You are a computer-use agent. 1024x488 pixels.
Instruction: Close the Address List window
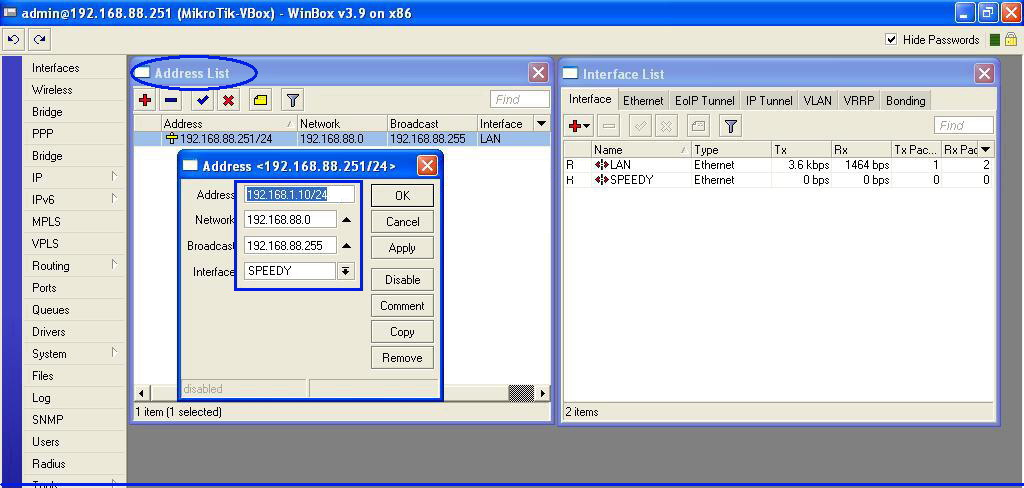point(538,73)
